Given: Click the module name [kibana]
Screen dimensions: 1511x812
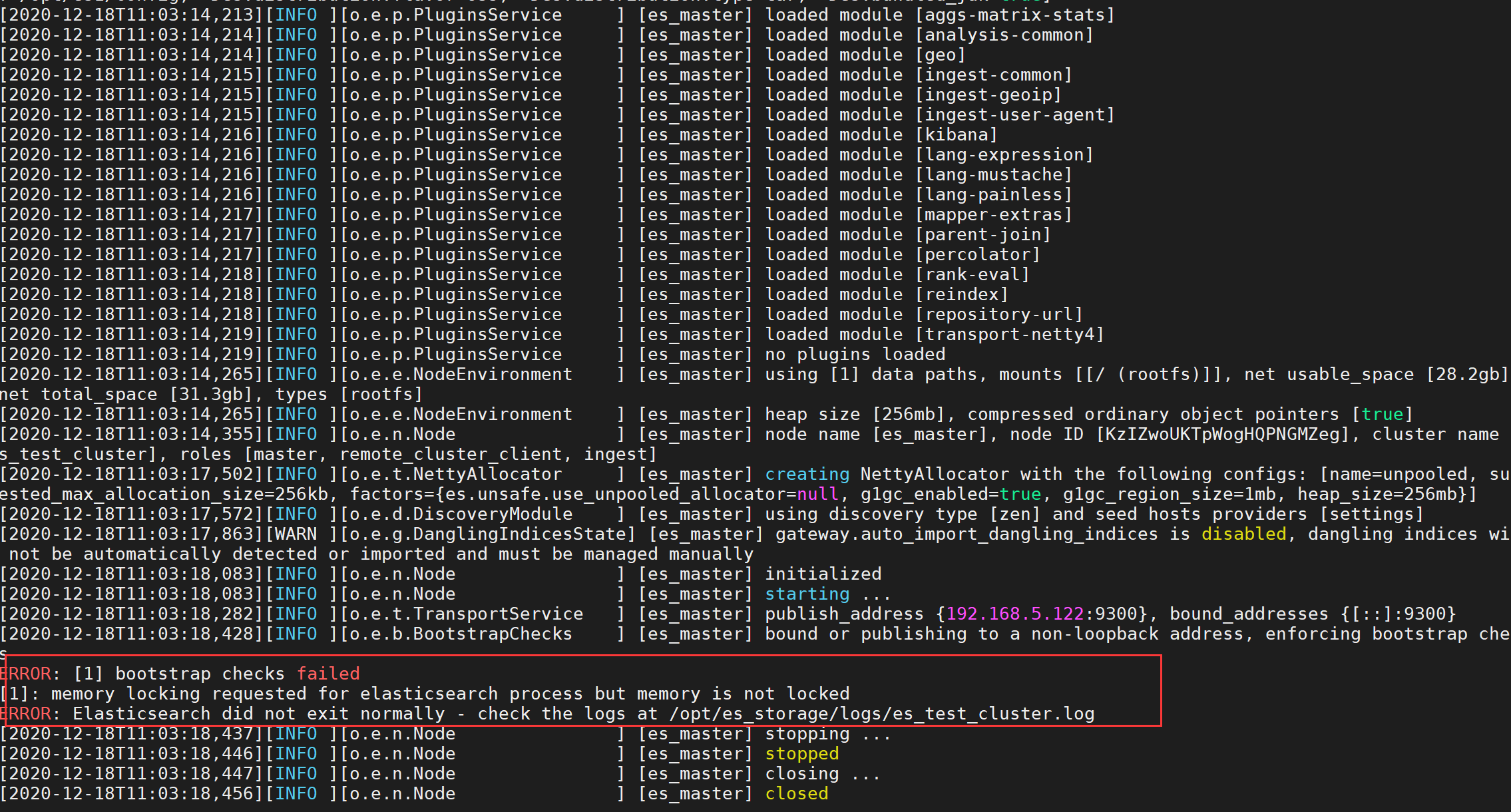Looking at the screenshot, I should pyautogui.click(x=957, y=134).
